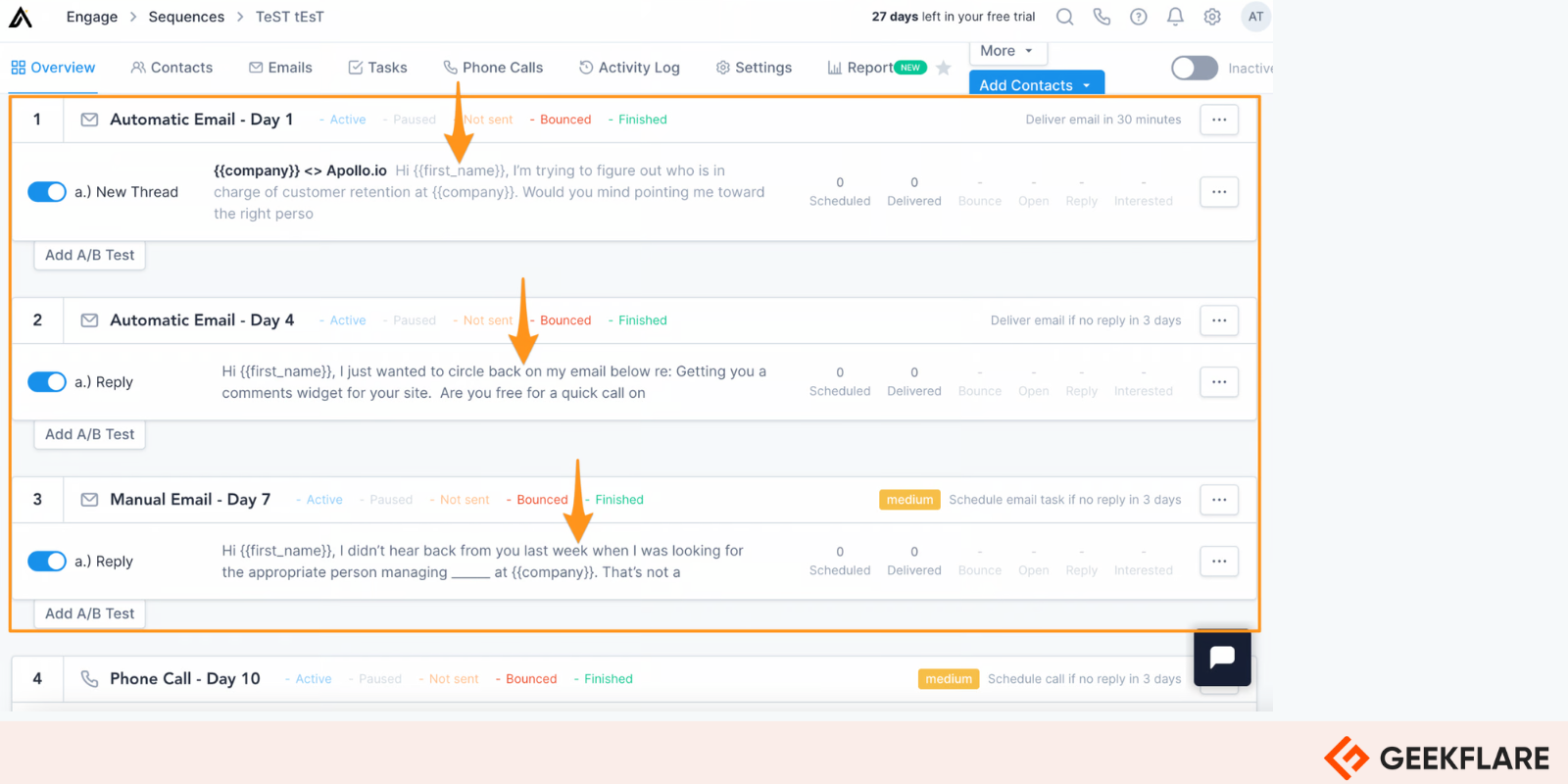Click the AT user avatar
Screen dimensions: 1568x784
(x=1255, y=17)
